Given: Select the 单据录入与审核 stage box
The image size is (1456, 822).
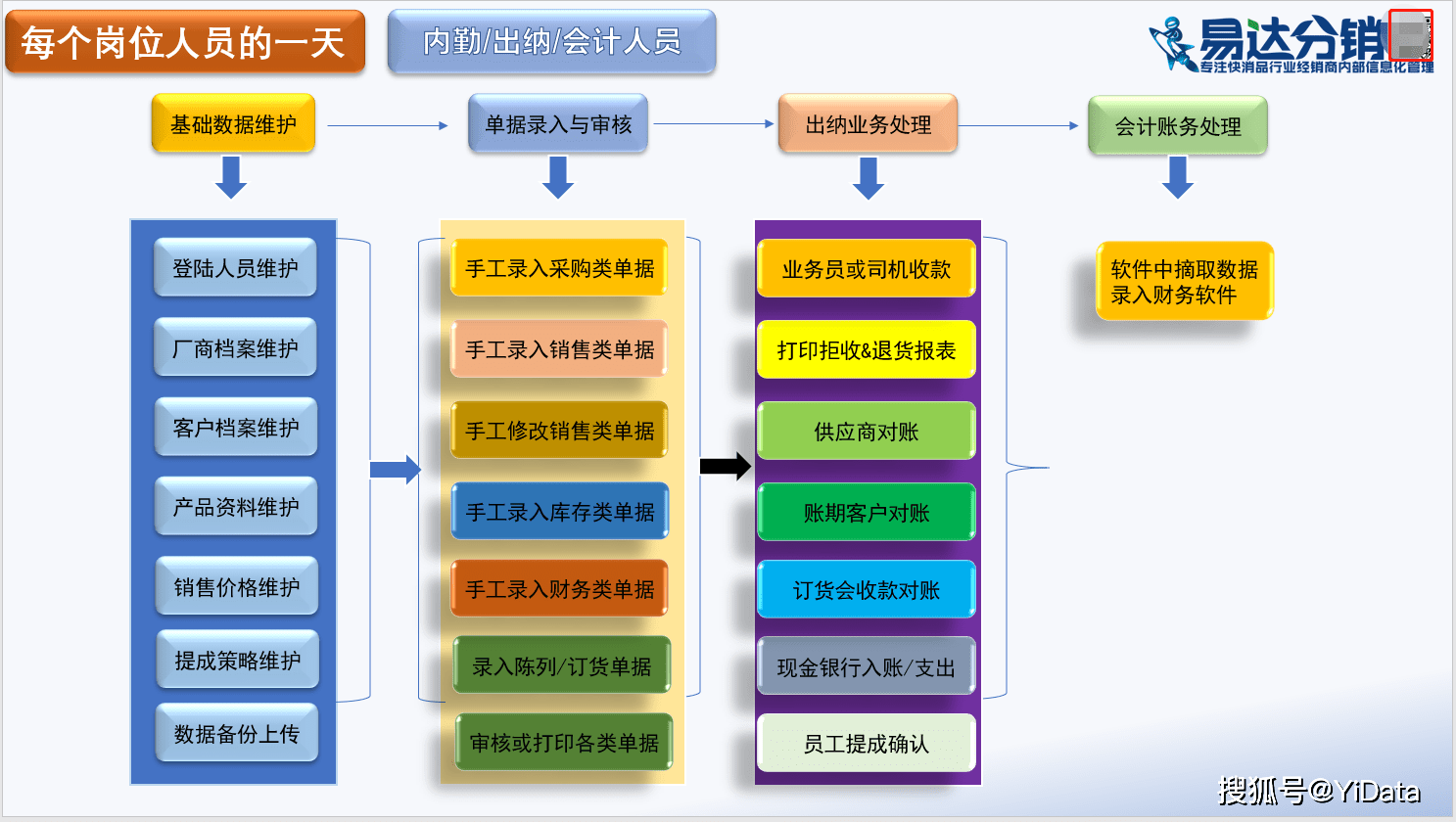Looking at the screenshot, I should coord(558,123).
